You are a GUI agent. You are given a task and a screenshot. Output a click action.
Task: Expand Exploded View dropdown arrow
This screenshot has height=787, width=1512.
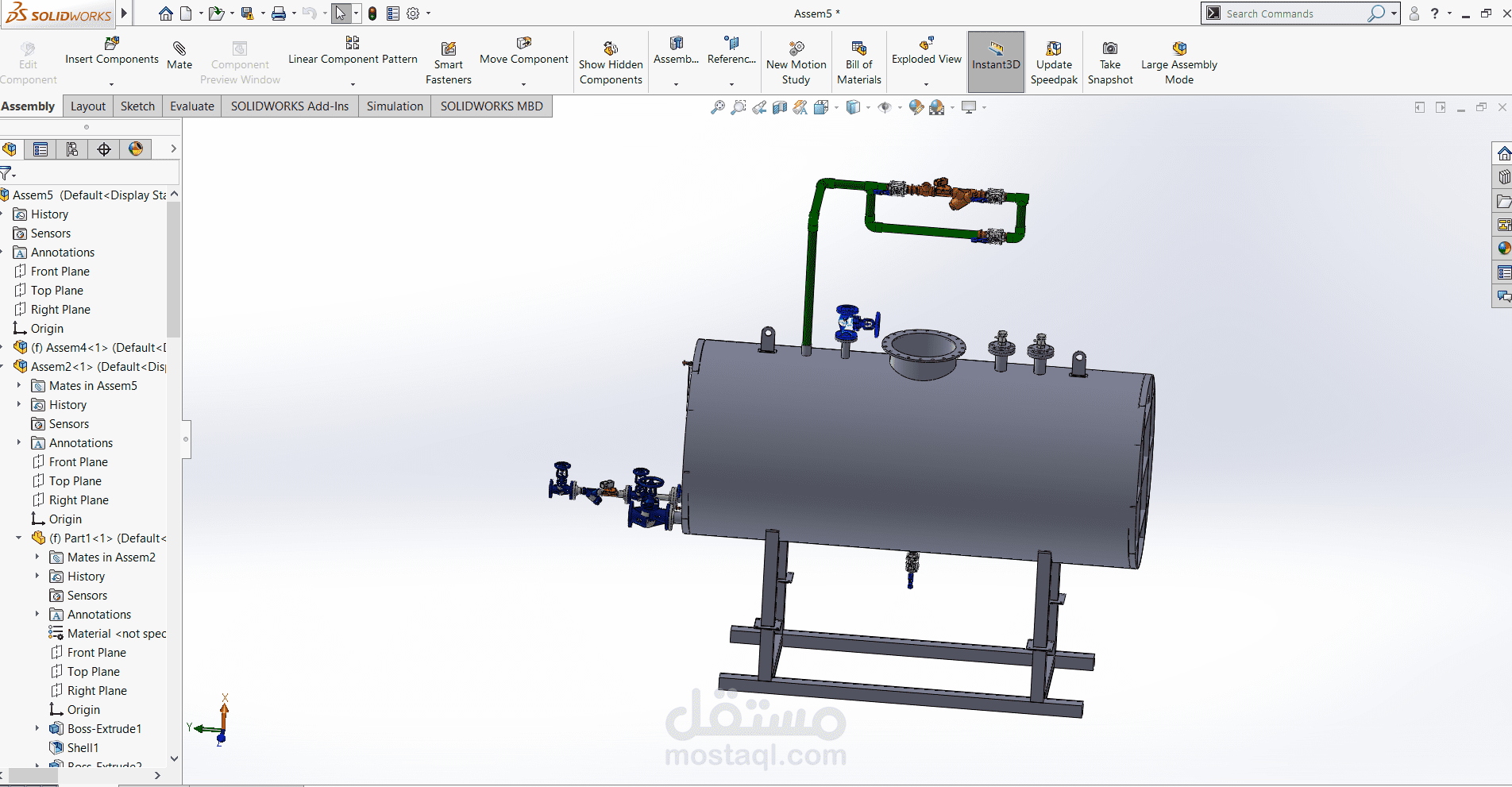(x=926, y=83)
